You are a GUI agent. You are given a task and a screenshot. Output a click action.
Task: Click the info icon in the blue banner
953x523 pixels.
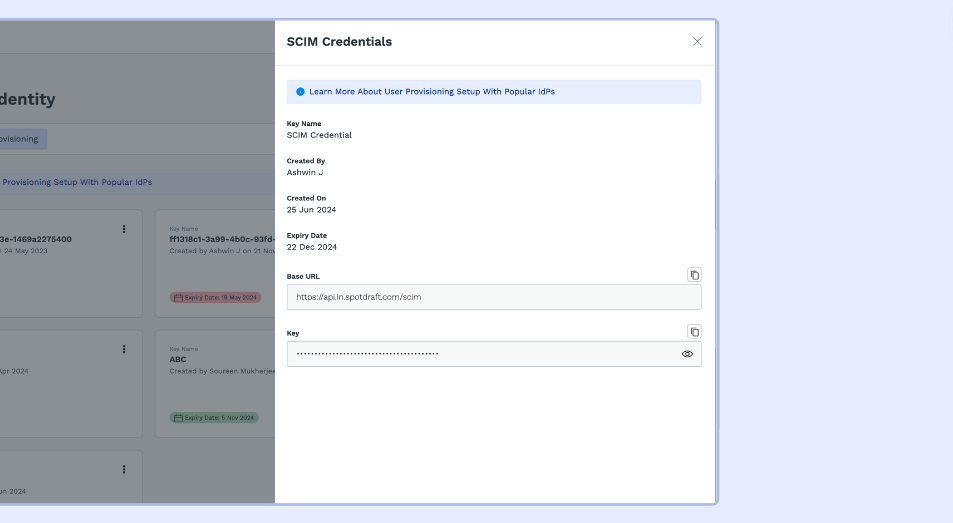click(x=300, y=92)
